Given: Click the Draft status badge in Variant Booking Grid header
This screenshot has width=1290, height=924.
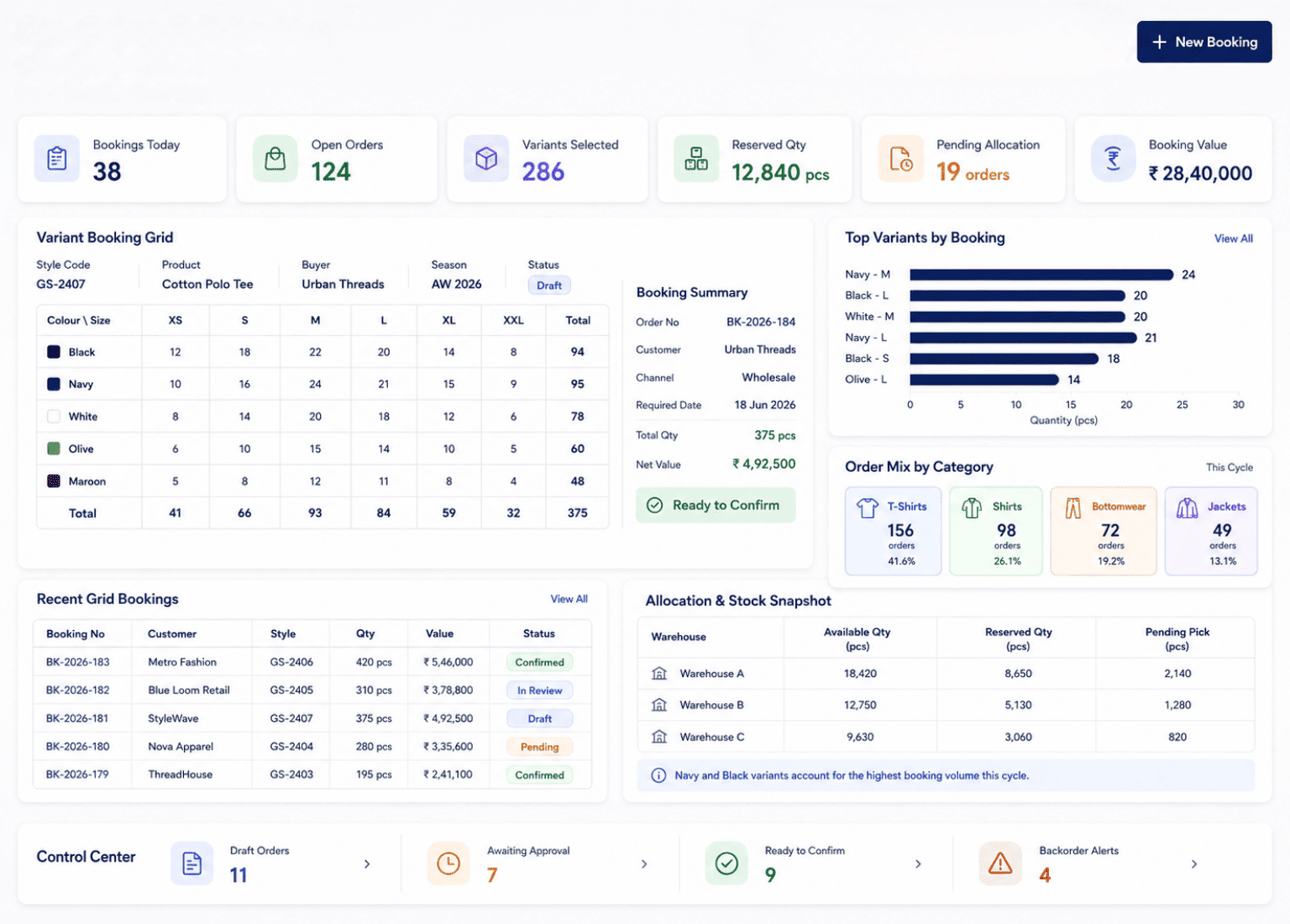Looking at the screenshot, I should (549, 286).
